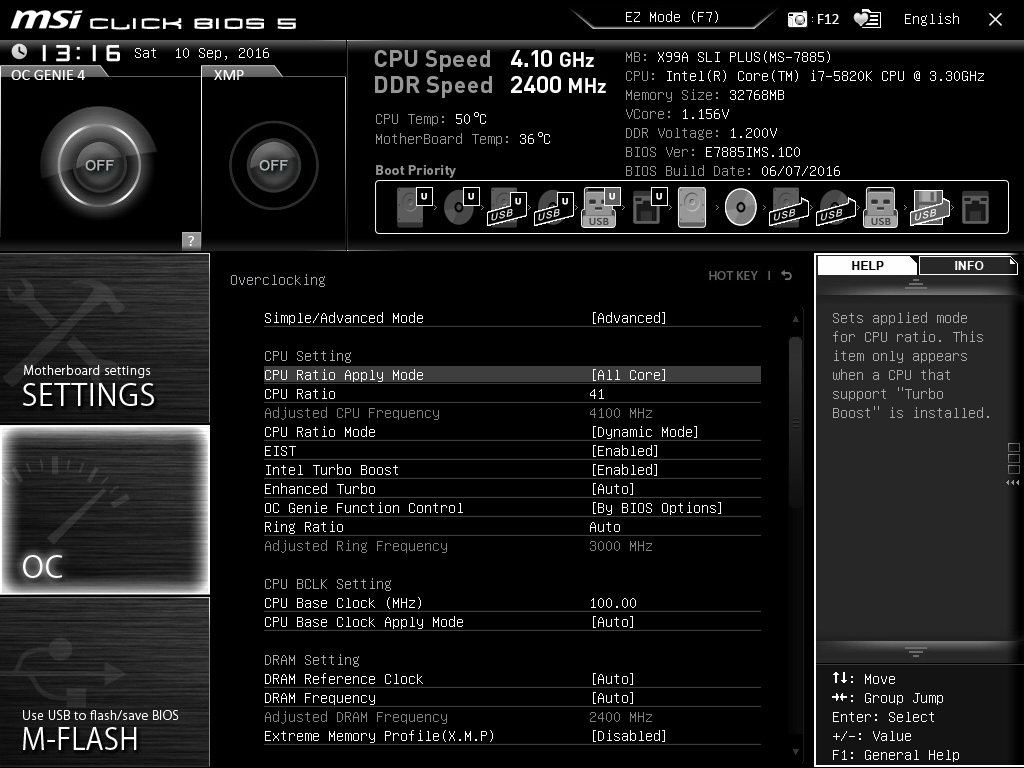The width and height of the screenshot is (1024, 768).
Task: Select the legacy CD/DVD boot icon
Action: click(741, 207)
